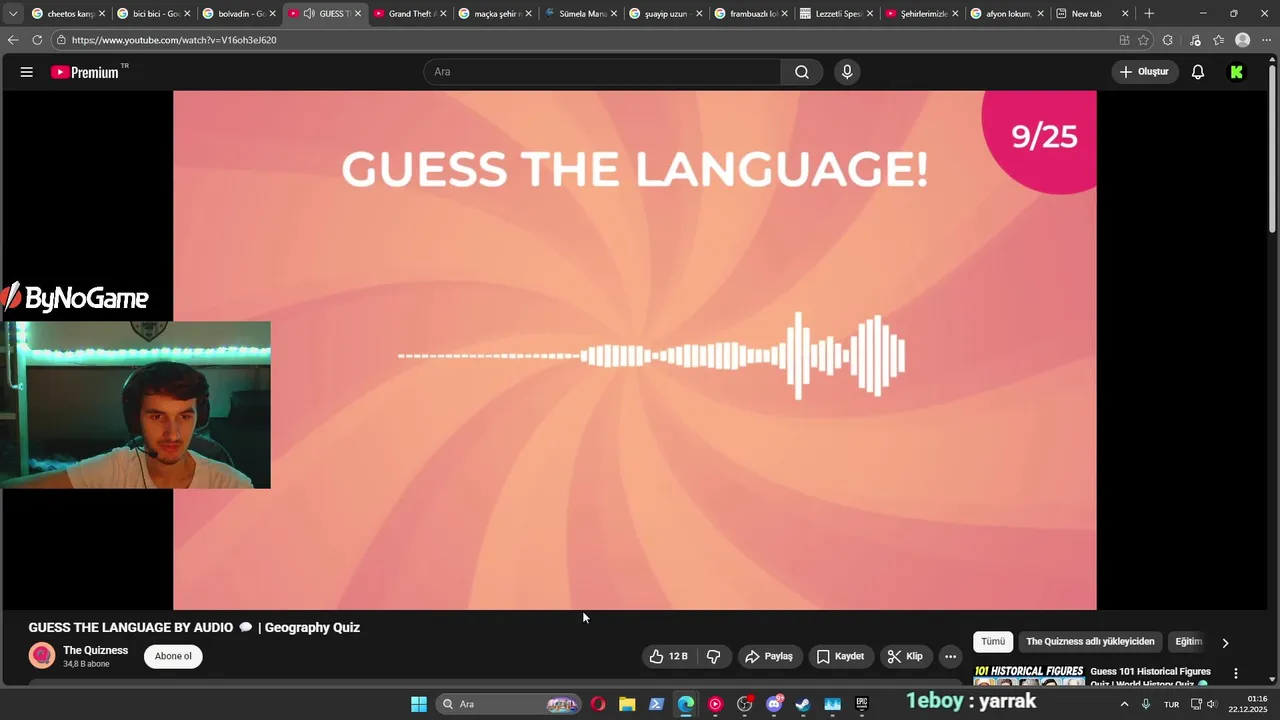Switch input language TUR
1280x720 pixels.
tap(1171, 704)
